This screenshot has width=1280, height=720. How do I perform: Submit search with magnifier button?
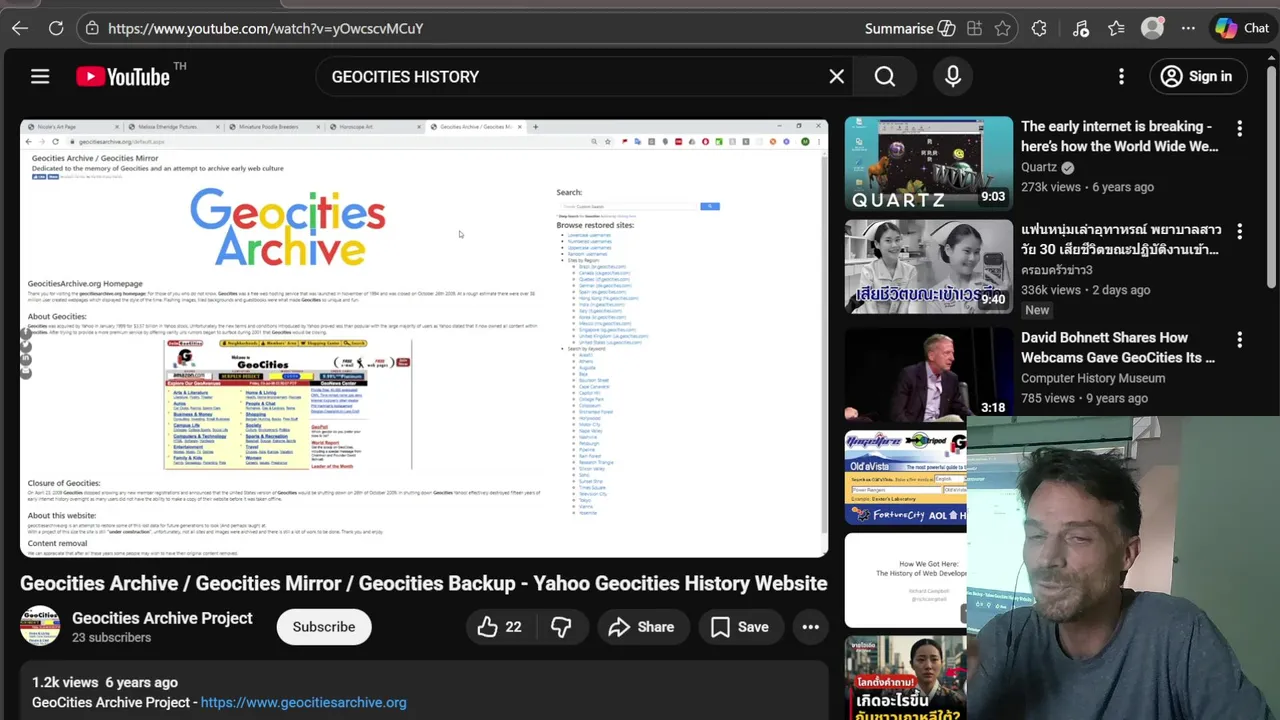[x=885, y=76]
